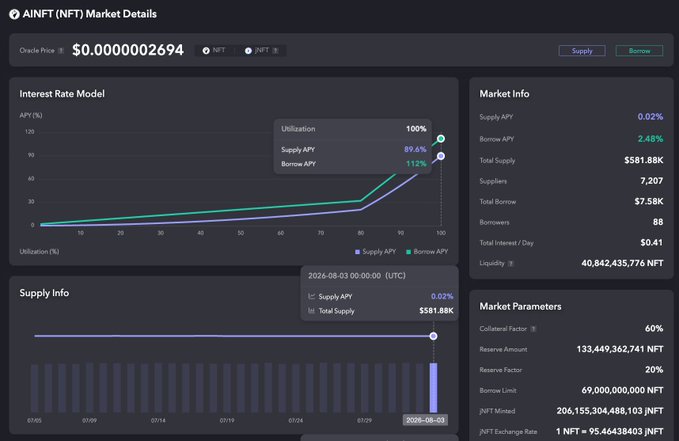This screenshot has width=679, height=441.
Task: Click the Borrowers count 88
Action: pyautogui.click(x=658, y=222)
